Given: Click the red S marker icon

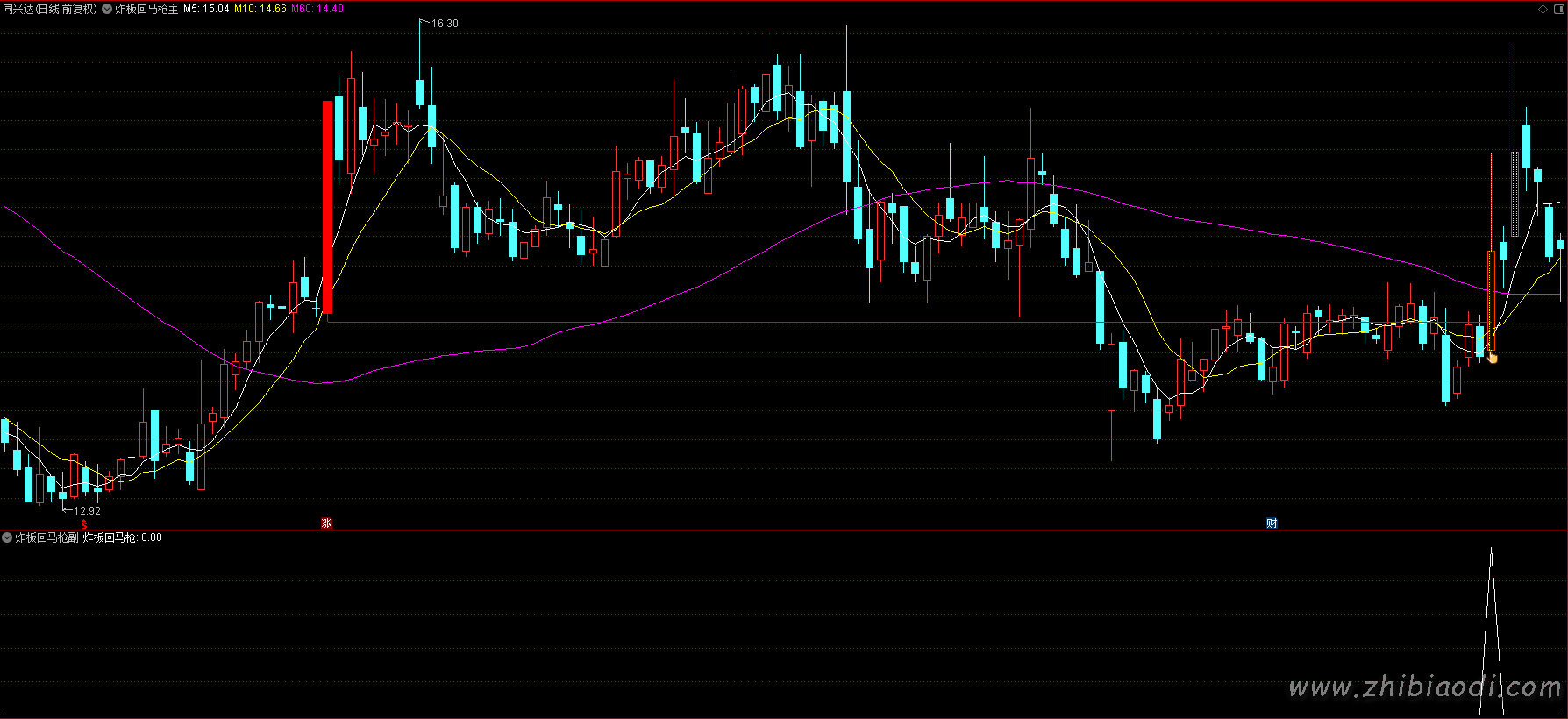Looking at the screenshot, I should [84, 523].
